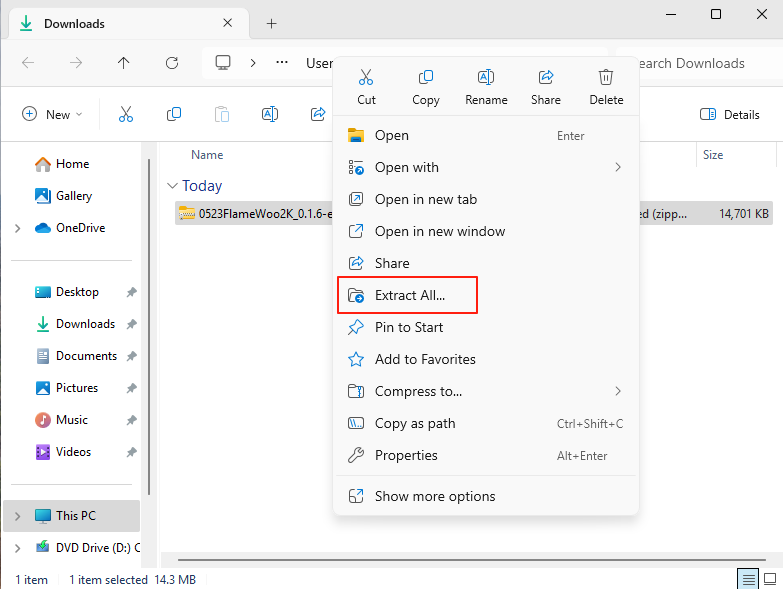Click the Rename icon in context menu

click(486, 78)
